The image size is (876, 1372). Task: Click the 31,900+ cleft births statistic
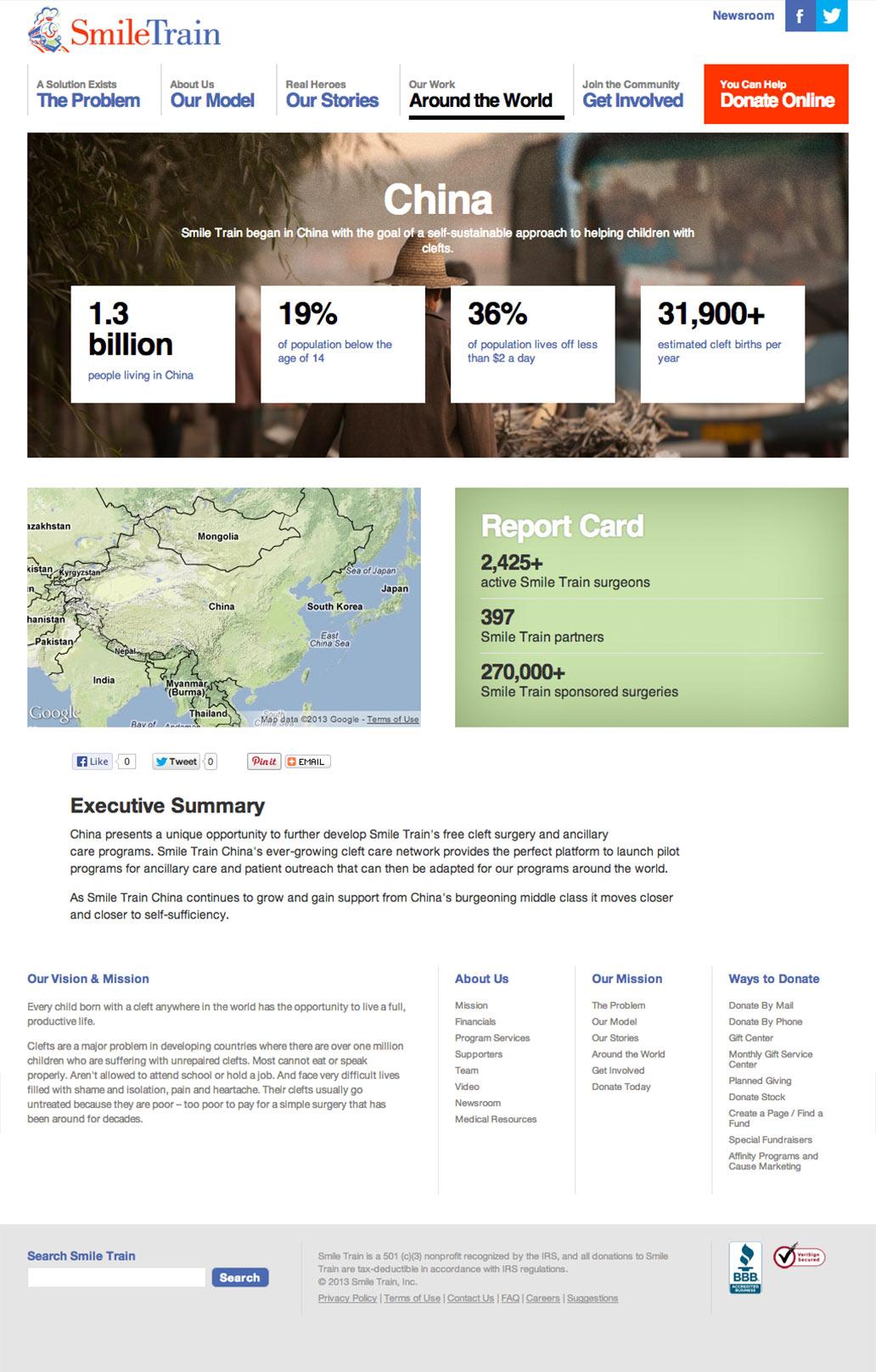coord(722,344)
